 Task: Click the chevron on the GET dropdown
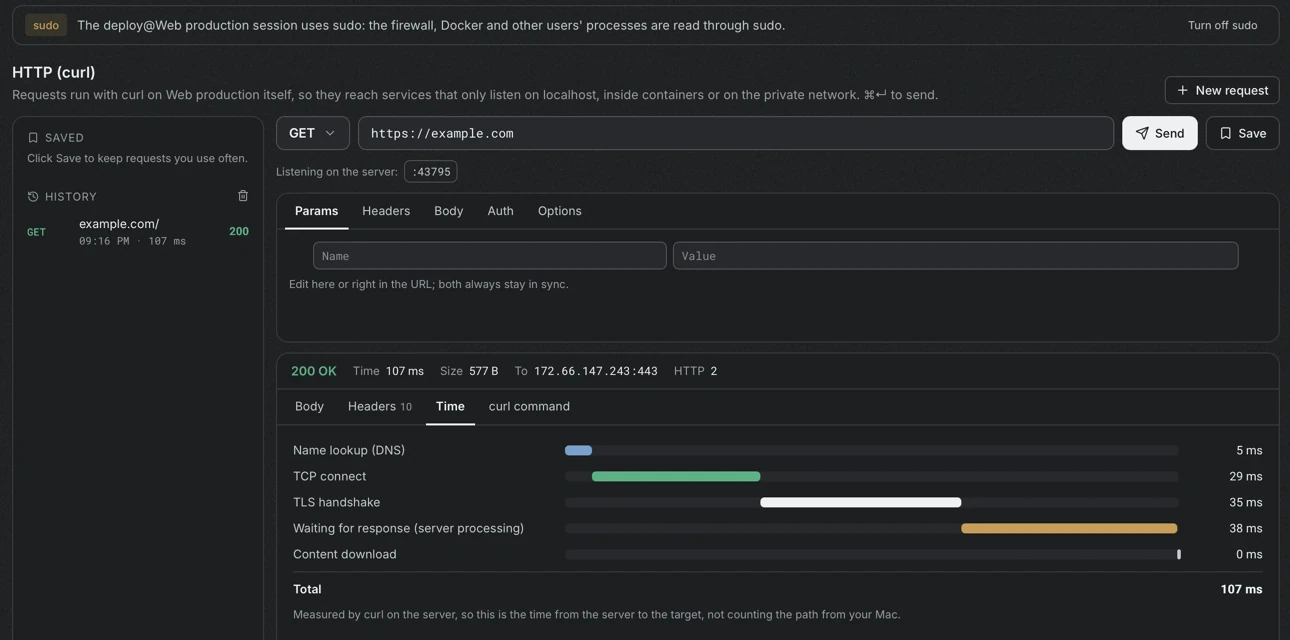tap(330, 133)
